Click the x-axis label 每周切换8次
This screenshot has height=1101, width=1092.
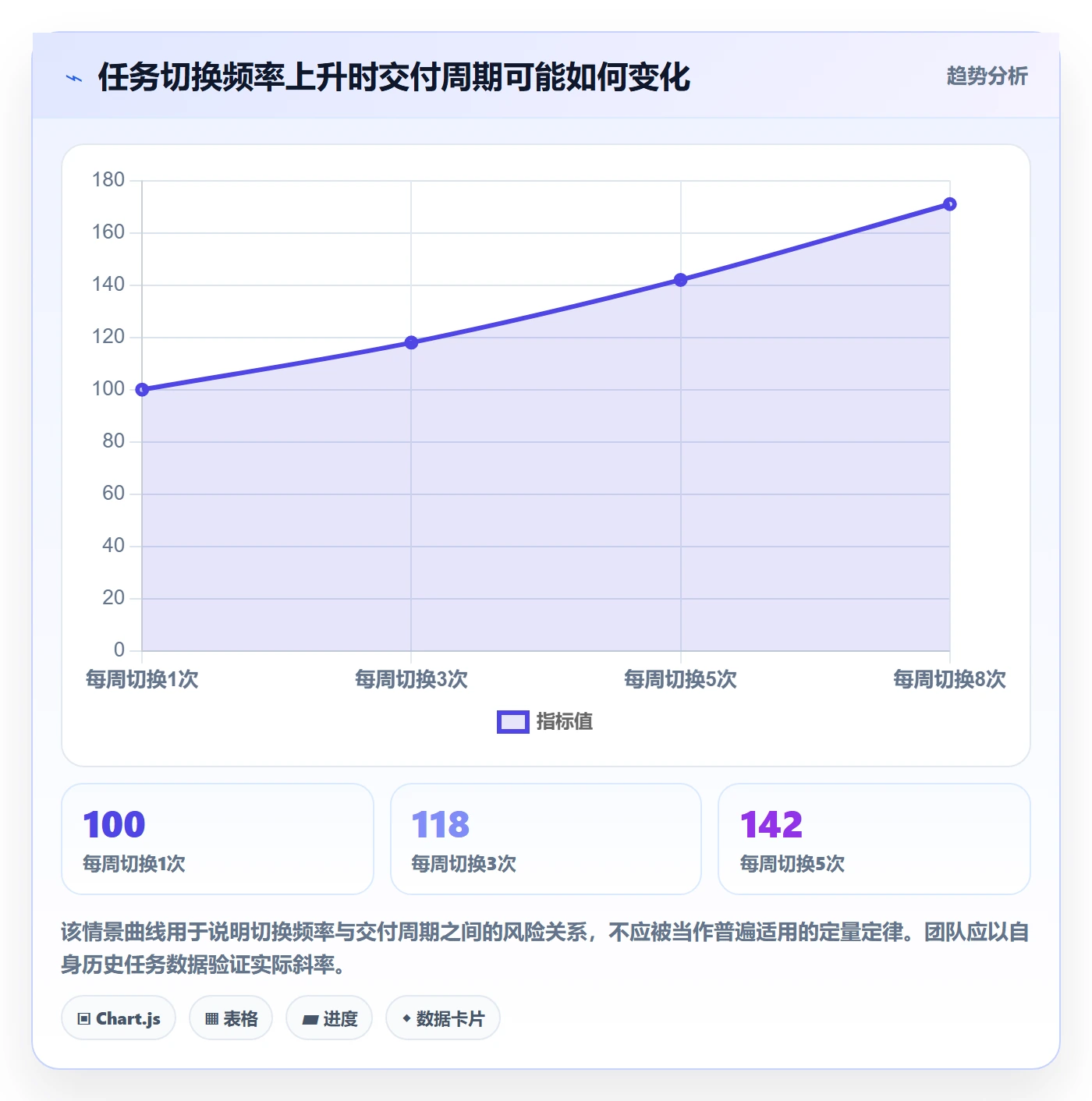(949, 679)
